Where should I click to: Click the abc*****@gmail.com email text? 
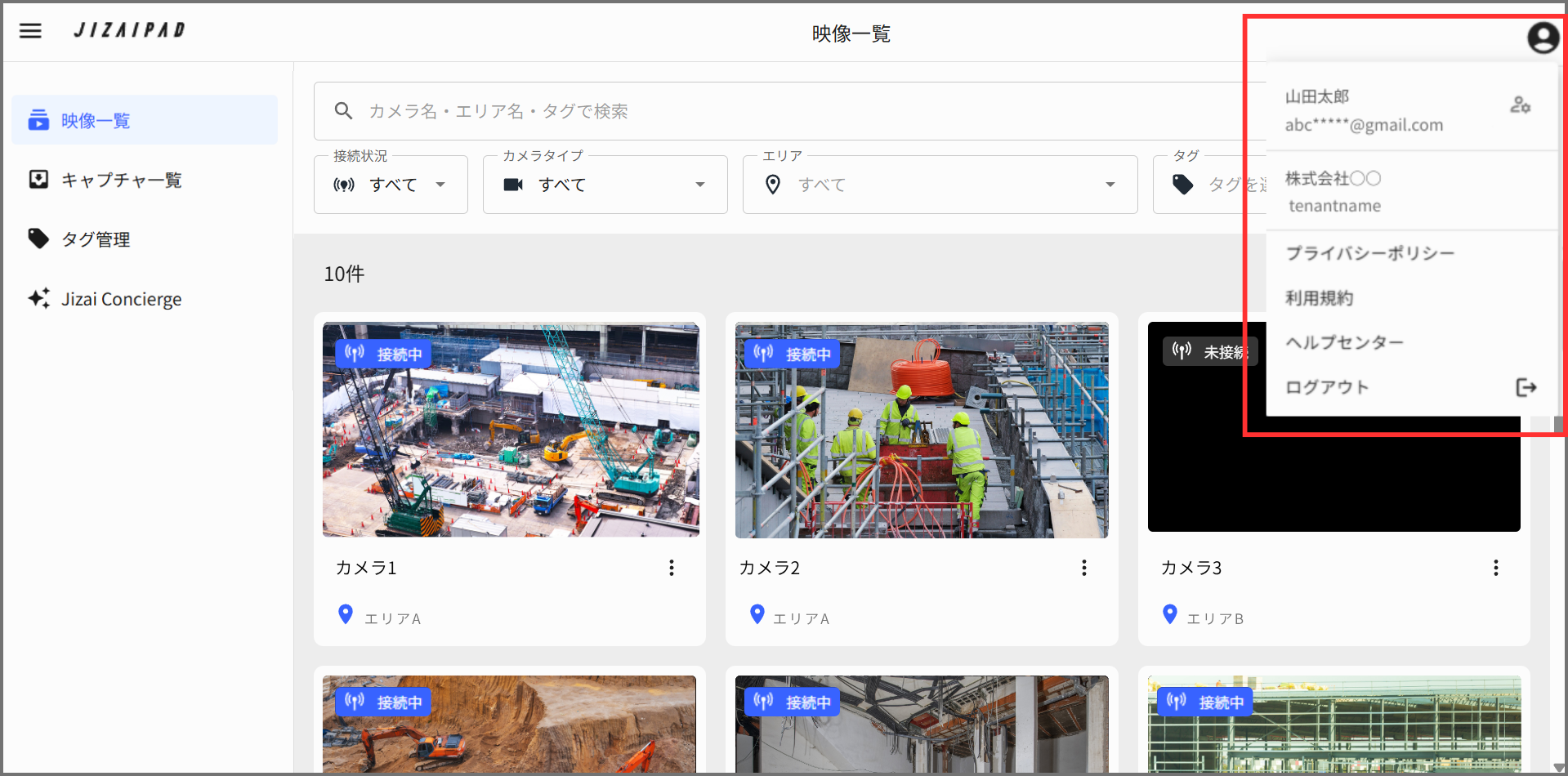pos(1364,125)
